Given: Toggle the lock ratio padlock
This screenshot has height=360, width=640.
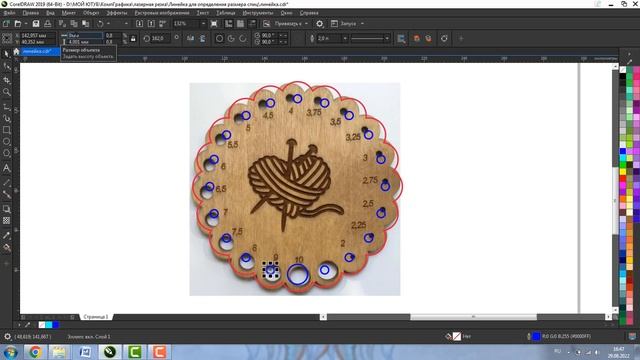Looking at the screenshot, I should pyautogui.click(x=133, y=39).
